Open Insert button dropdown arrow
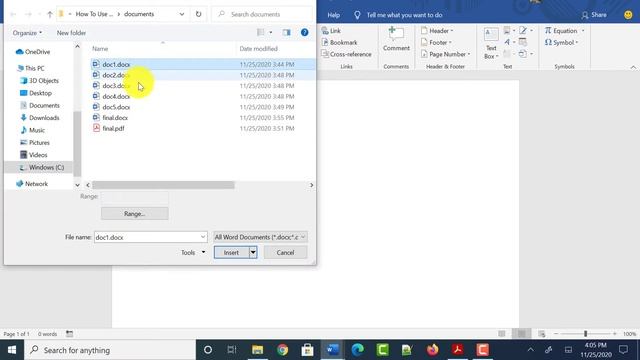The height and width of the screenshot is (360, 640). tap(253, 253)
